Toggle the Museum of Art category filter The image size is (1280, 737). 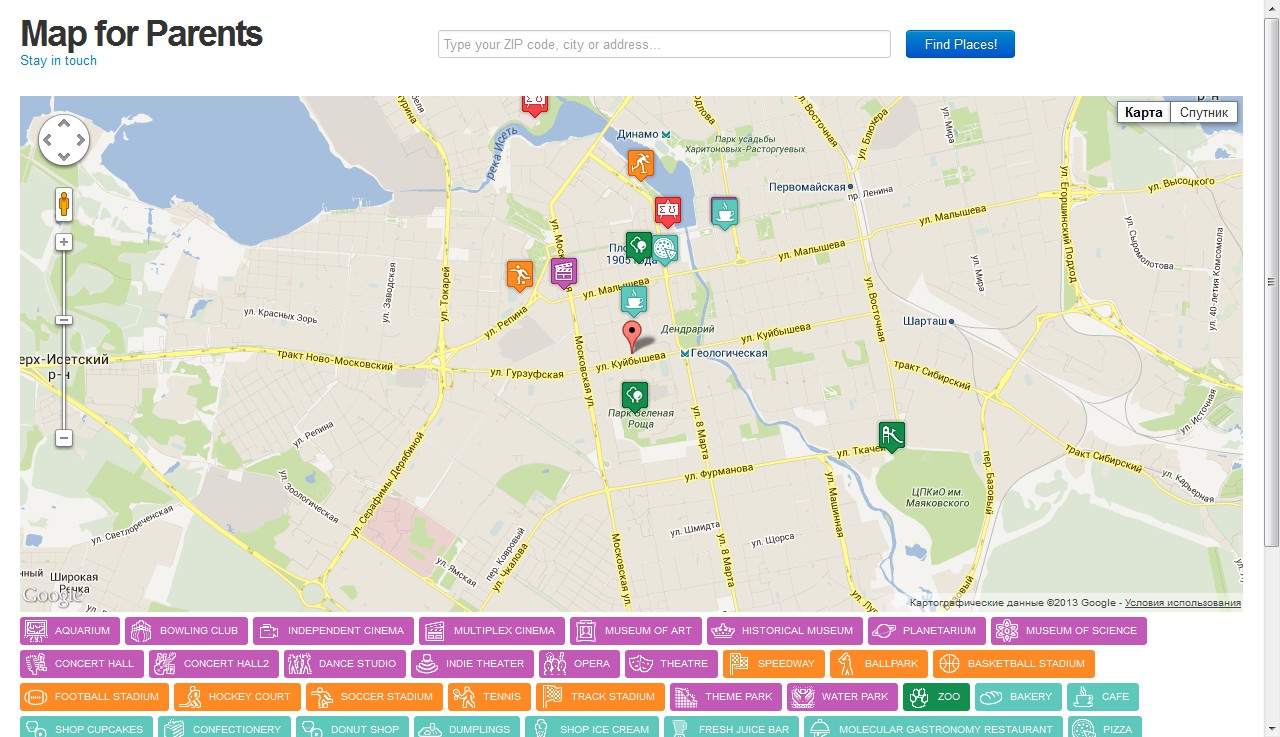636,631
